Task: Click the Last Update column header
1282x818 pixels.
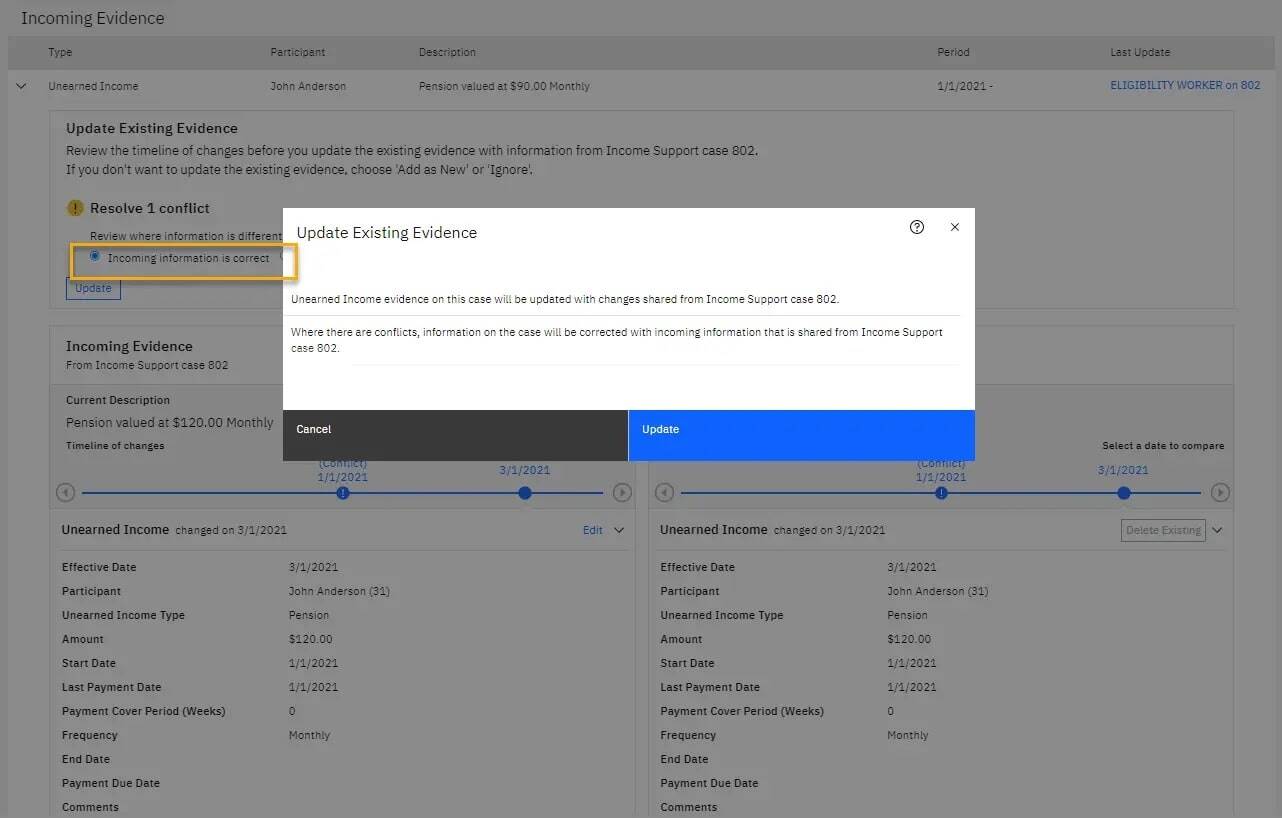Action: [x=1140, y=52]
